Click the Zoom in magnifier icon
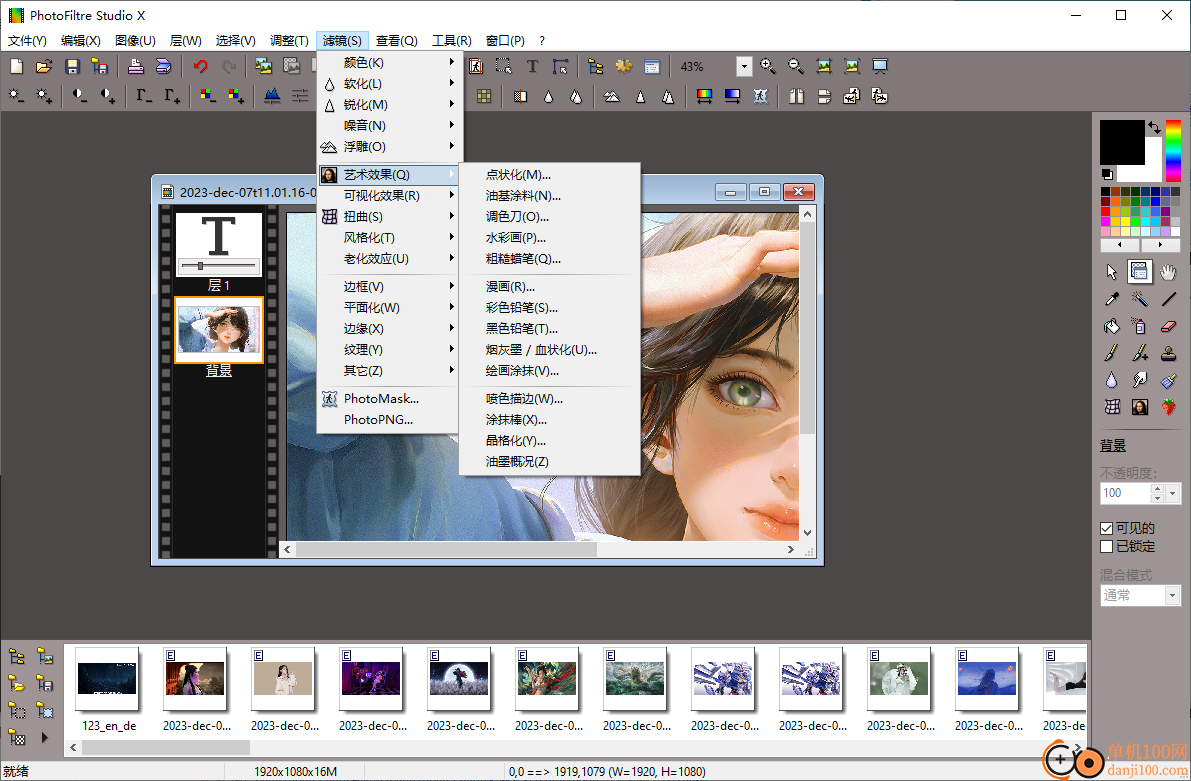The height and width of the screenshot is (781, 1191). [768, 67]
